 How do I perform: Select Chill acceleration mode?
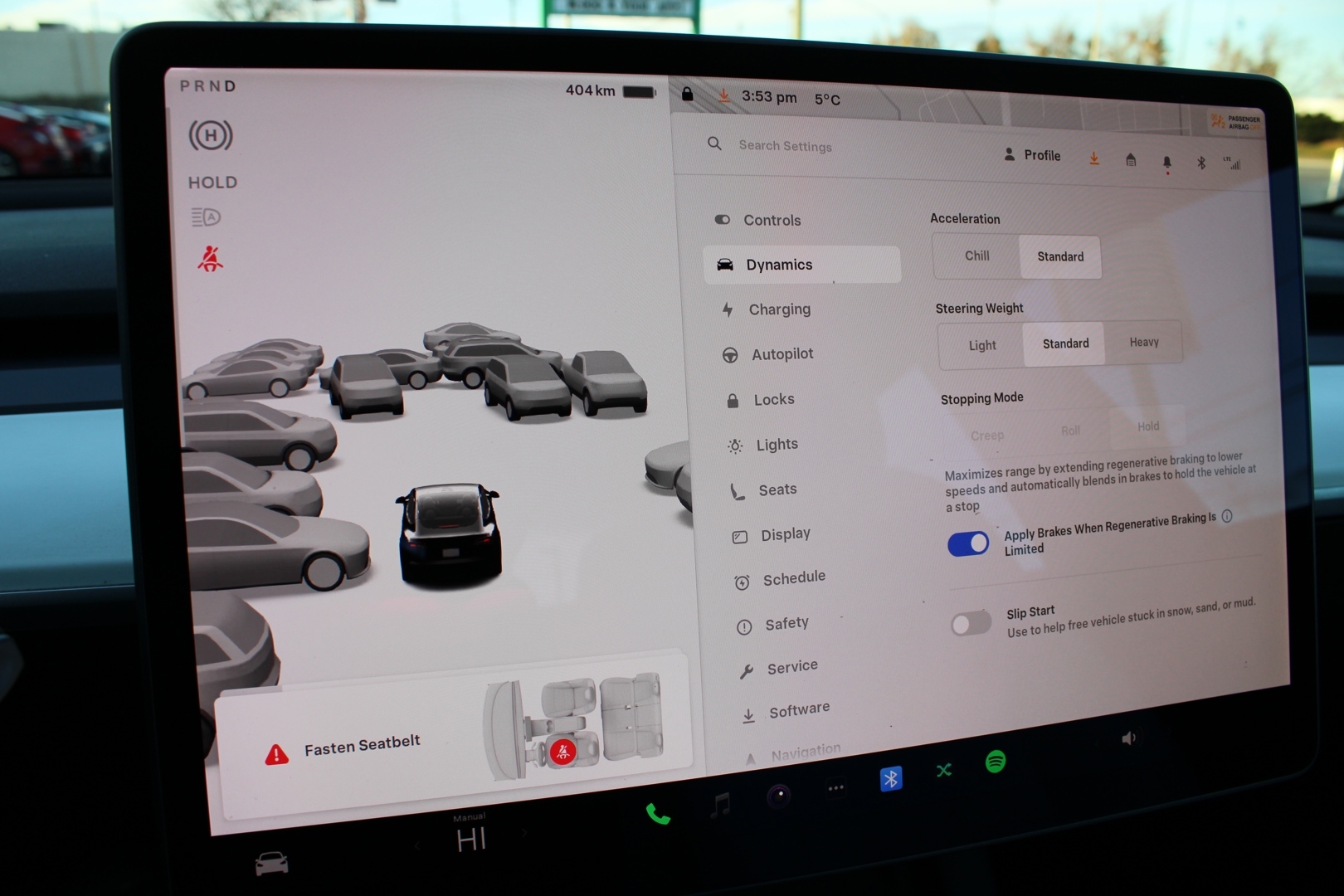tap(976, 256)
